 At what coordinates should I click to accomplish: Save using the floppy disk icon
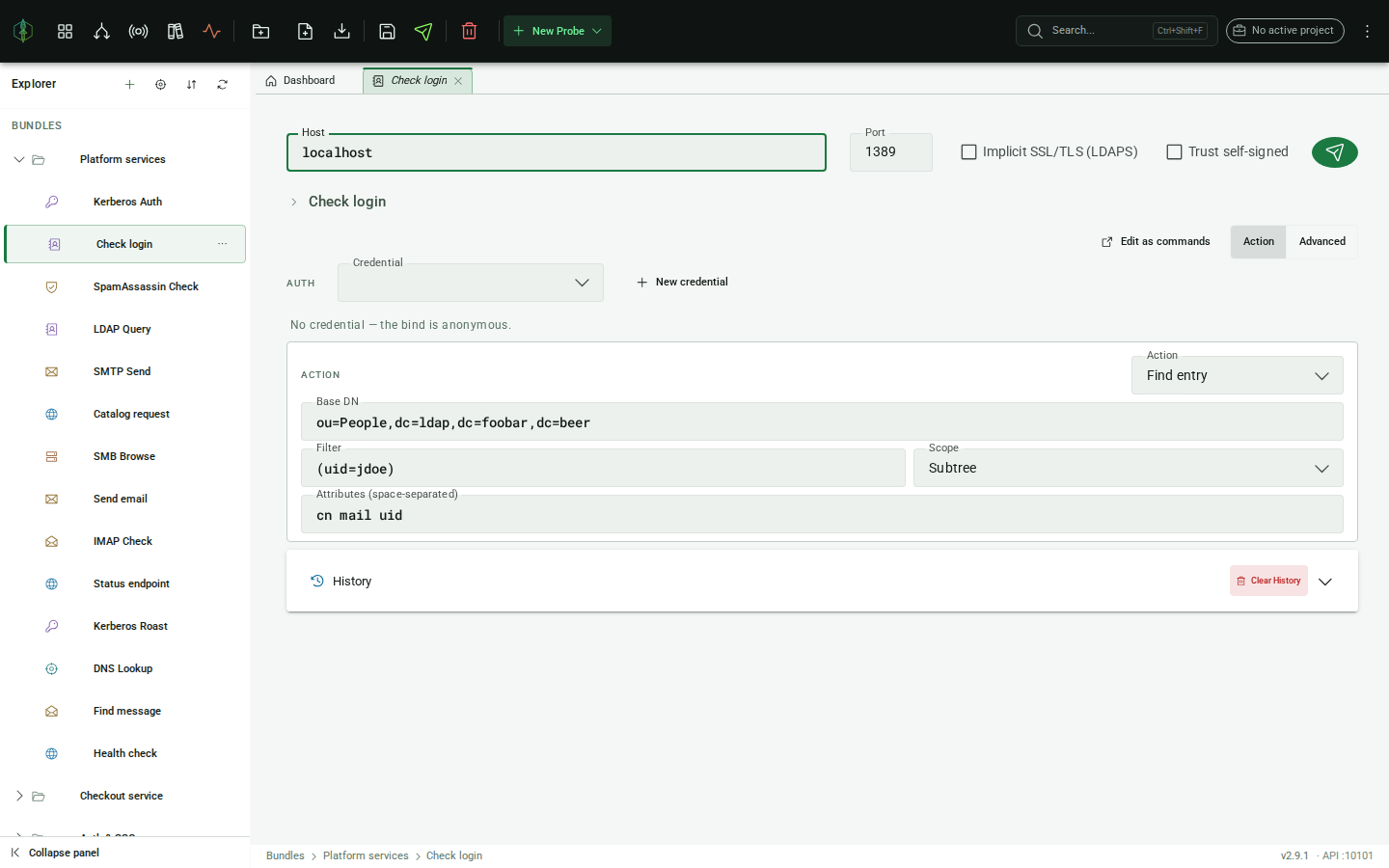(x=387, y=31)
